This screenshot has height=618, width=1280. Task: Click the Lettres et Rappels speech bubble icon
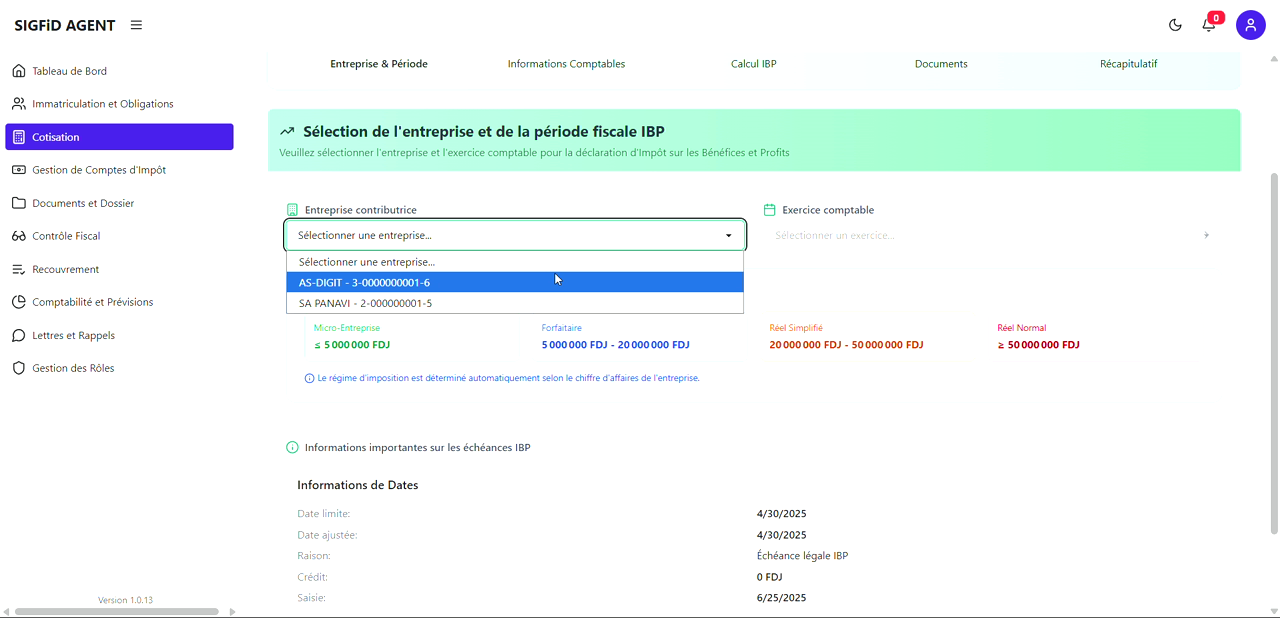click(x=18, y=334)
